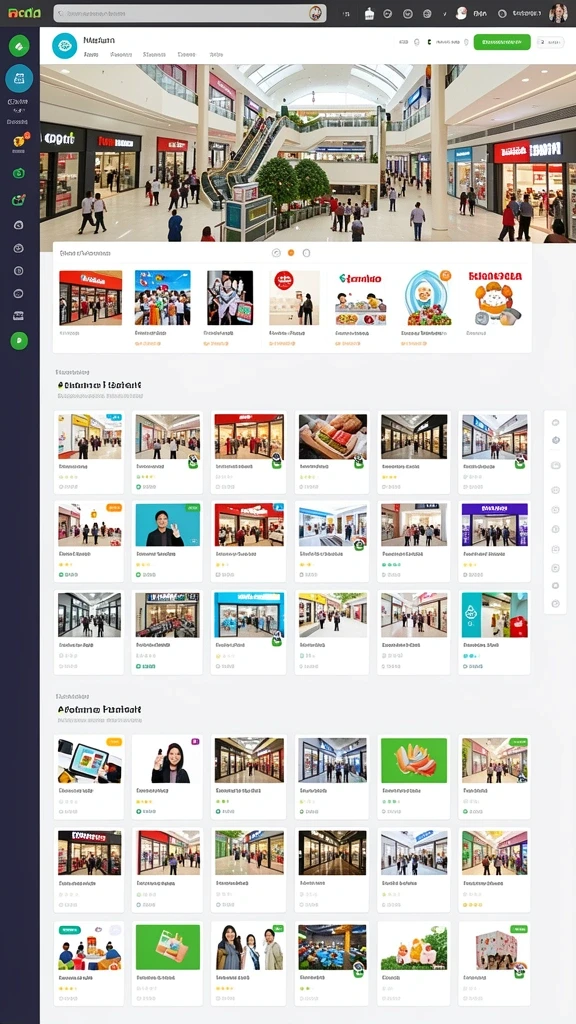Image resolution: width=576 pixels, height=1024 pixels.
Task: Click the green pencil icon atop the sidebar
Action: coord(19,46)
